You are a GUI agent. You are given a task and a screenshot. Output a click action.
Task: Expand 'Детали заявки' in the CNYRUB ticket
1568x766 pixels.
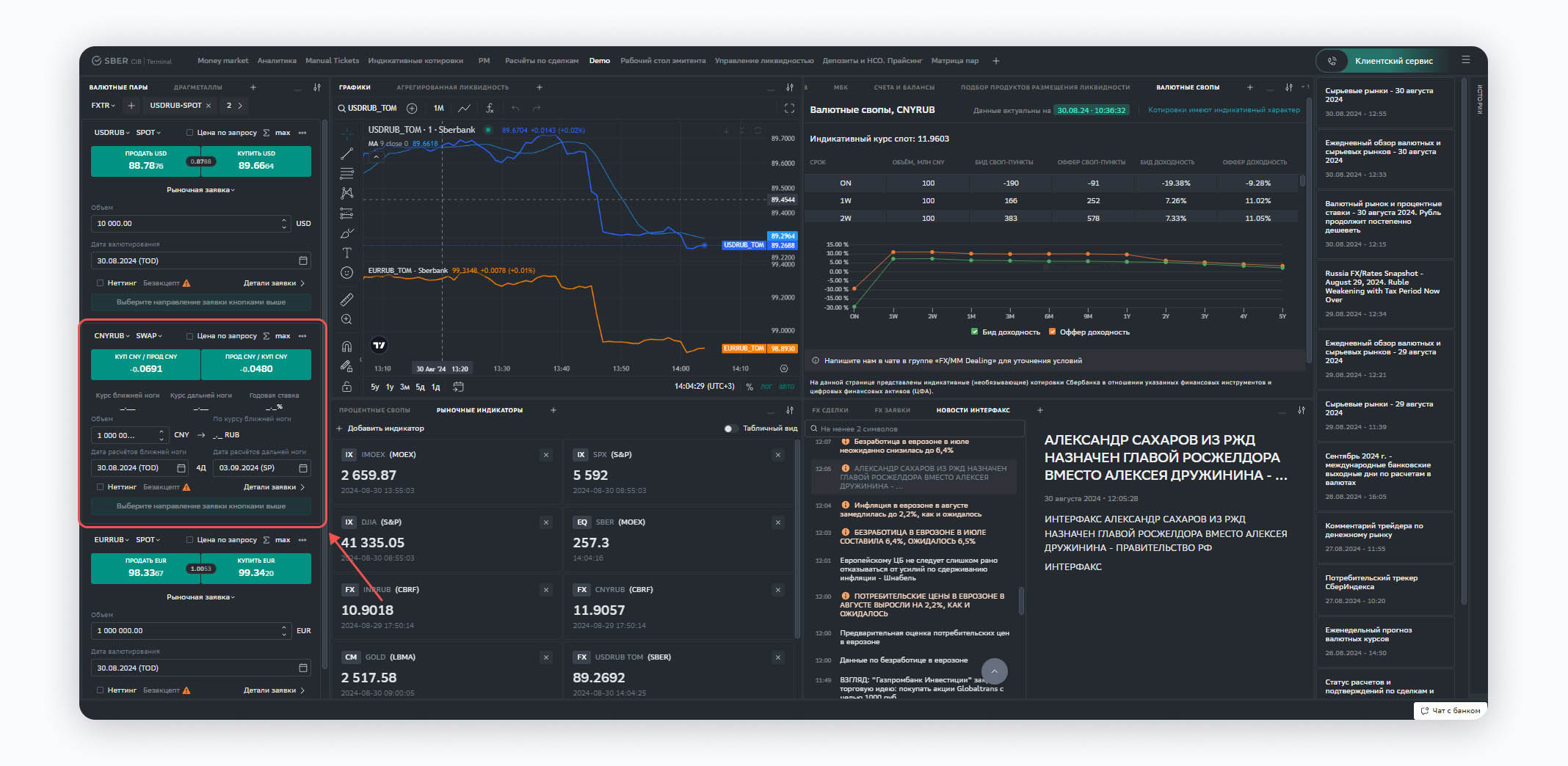pos(274,487)
